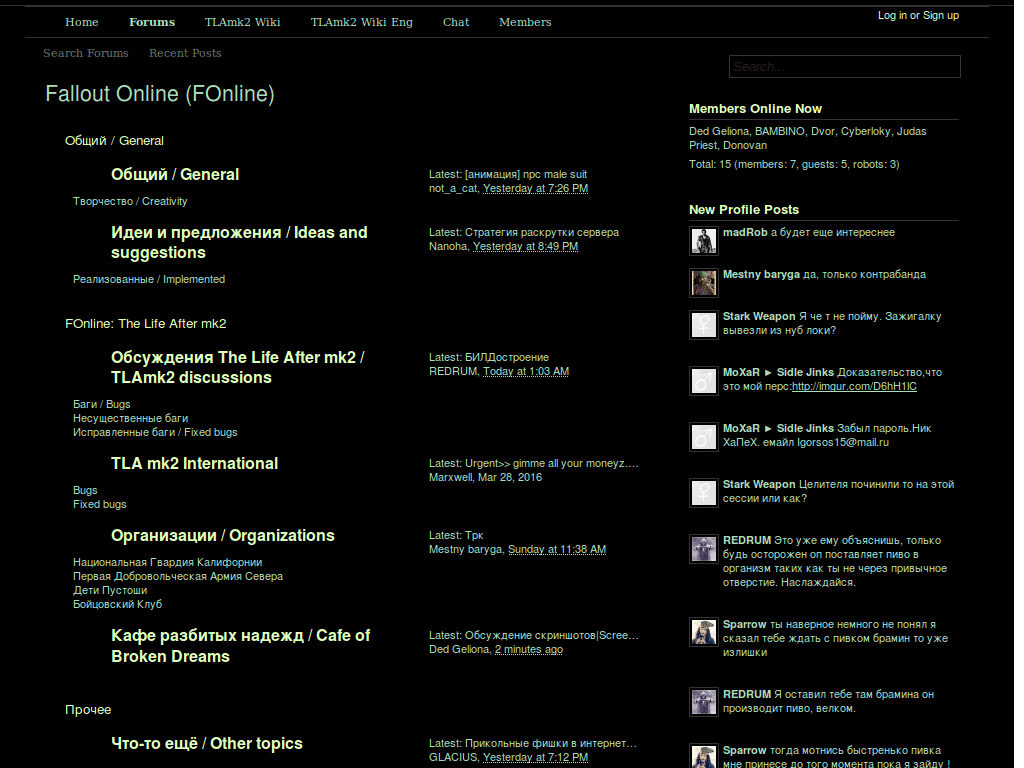Viewport: 1024px width, 768px height.
Task: Click Log in or Sign up
Action: [918, 15]
